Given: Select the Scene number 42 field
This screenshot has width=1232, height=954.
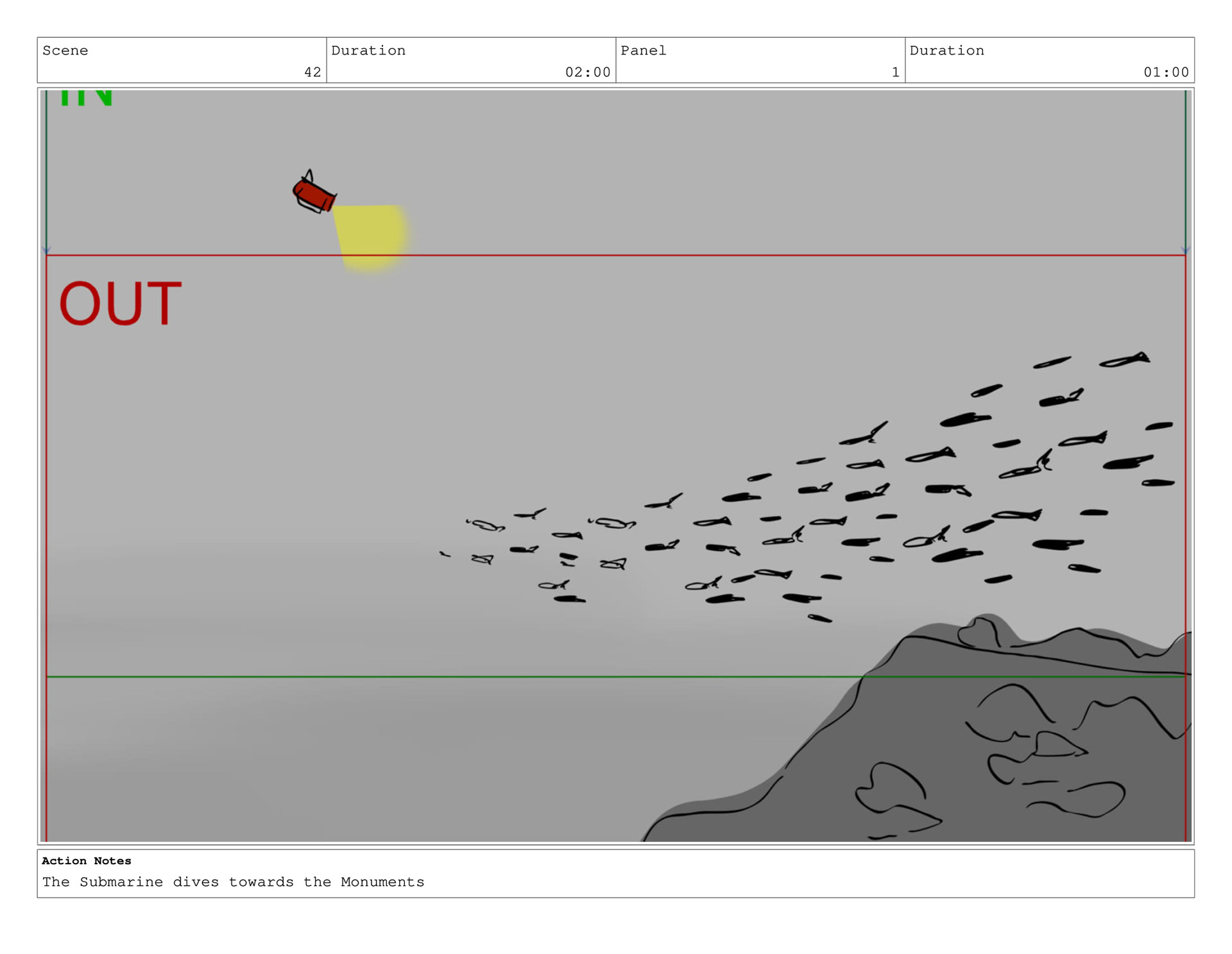Looking at the screenshot, I should click(312, 72).
